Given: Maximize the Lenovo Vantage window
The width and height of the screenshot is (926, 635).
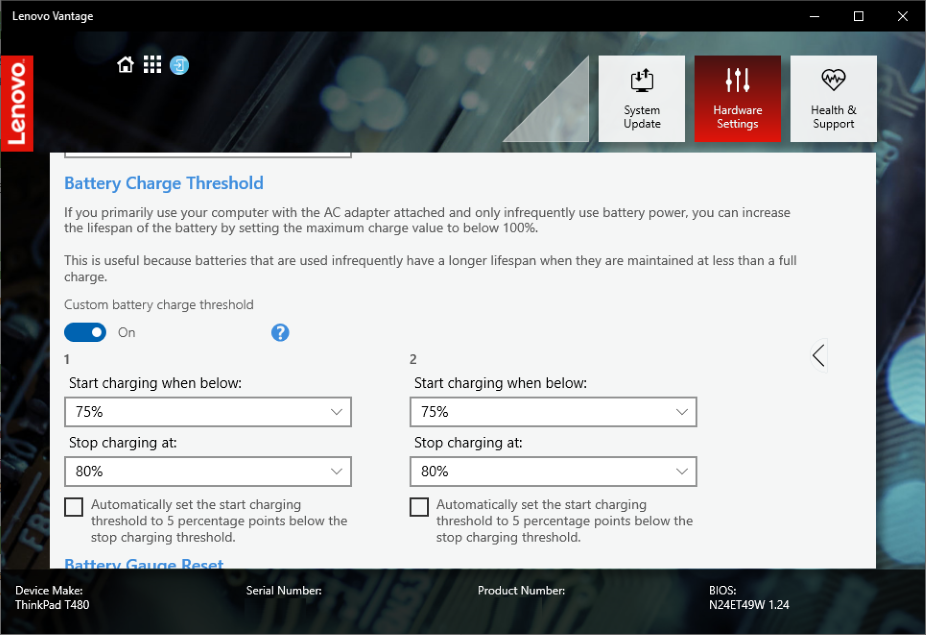Looking at the screenshot, I should (859, 16).
